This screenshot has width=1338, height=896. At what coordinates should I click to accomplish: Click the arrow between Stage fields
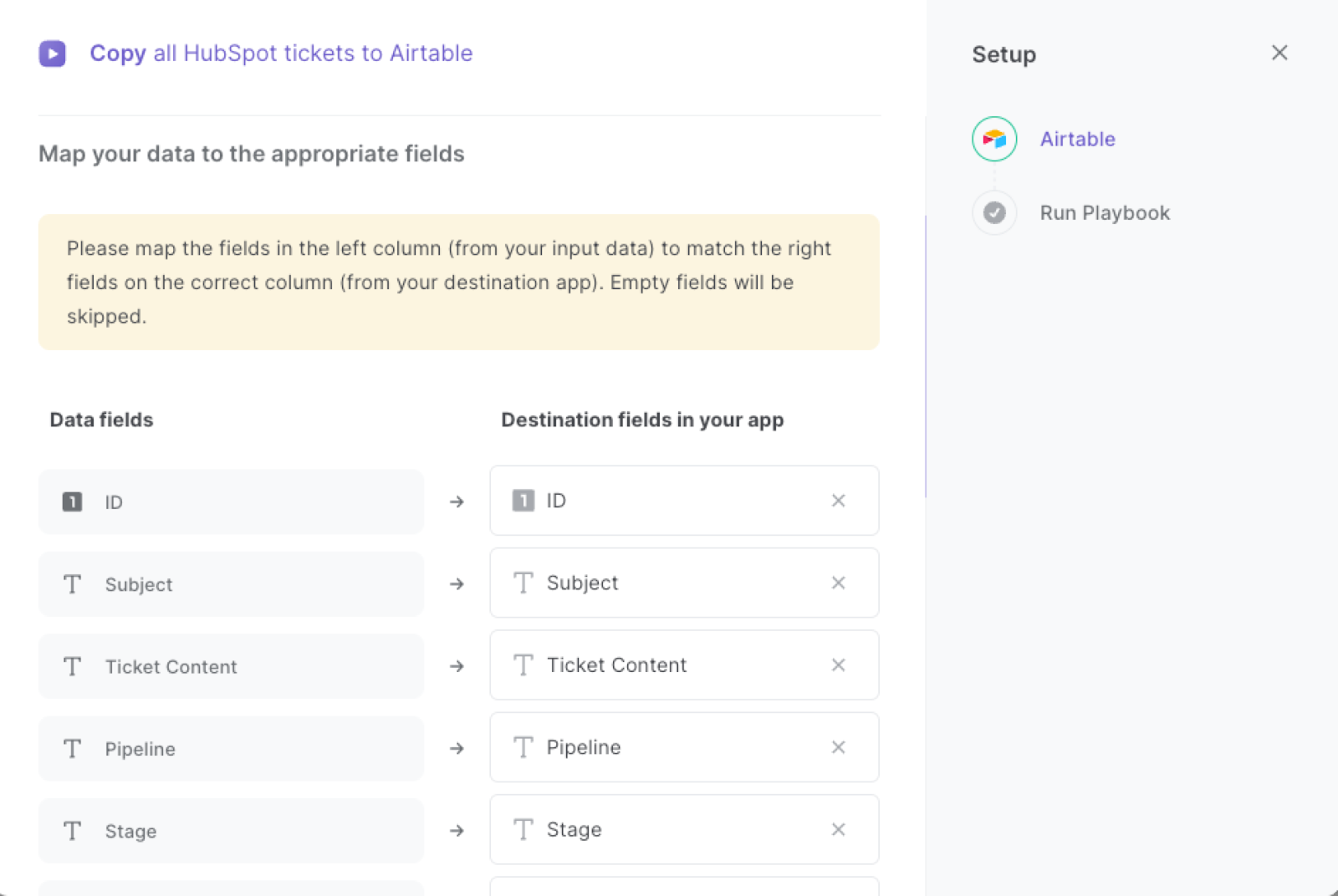[x=457, y=831]
